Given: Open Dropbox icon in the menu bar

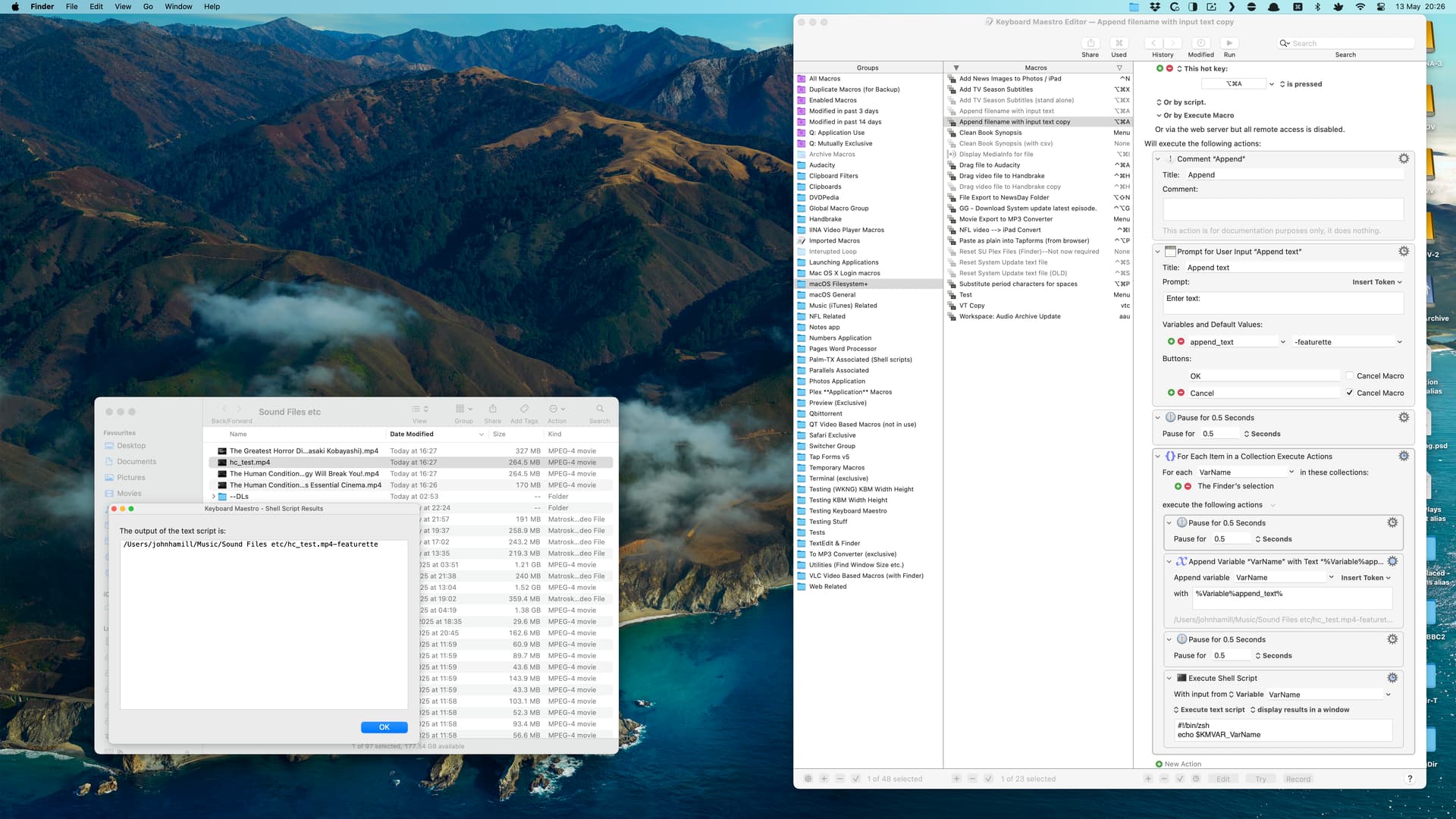Looking at the screenshot, I should click(x=1154, y=7).
